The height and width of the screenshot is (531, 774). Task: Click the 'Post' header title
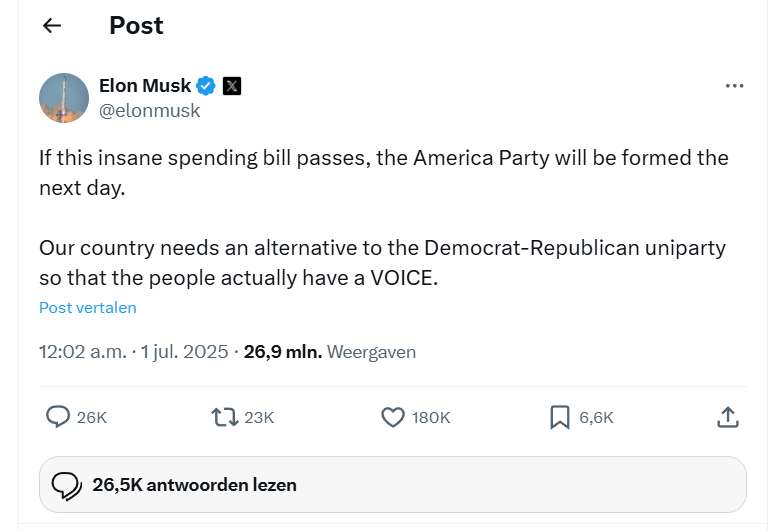(136, 26)
